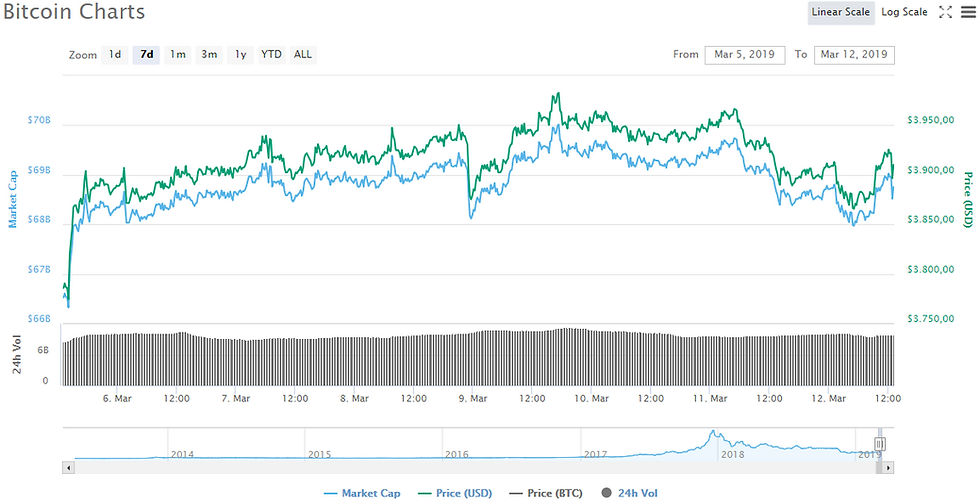Screen dimensions: 980x502
Task: Switch to Linear Scale
Action: pos(841,12)
